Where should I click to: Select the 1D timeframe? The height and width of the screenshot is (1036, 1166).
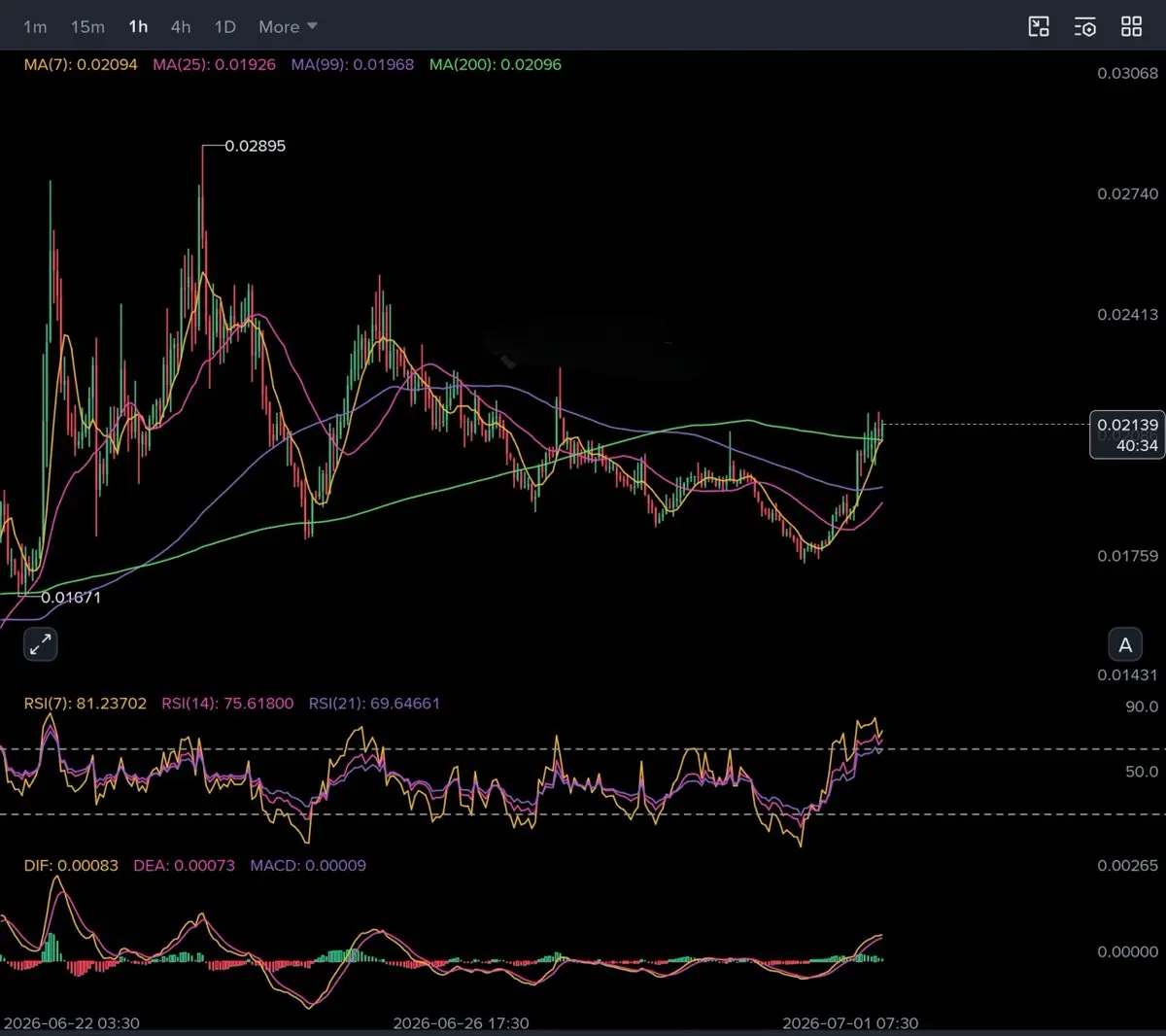[225, 27]
